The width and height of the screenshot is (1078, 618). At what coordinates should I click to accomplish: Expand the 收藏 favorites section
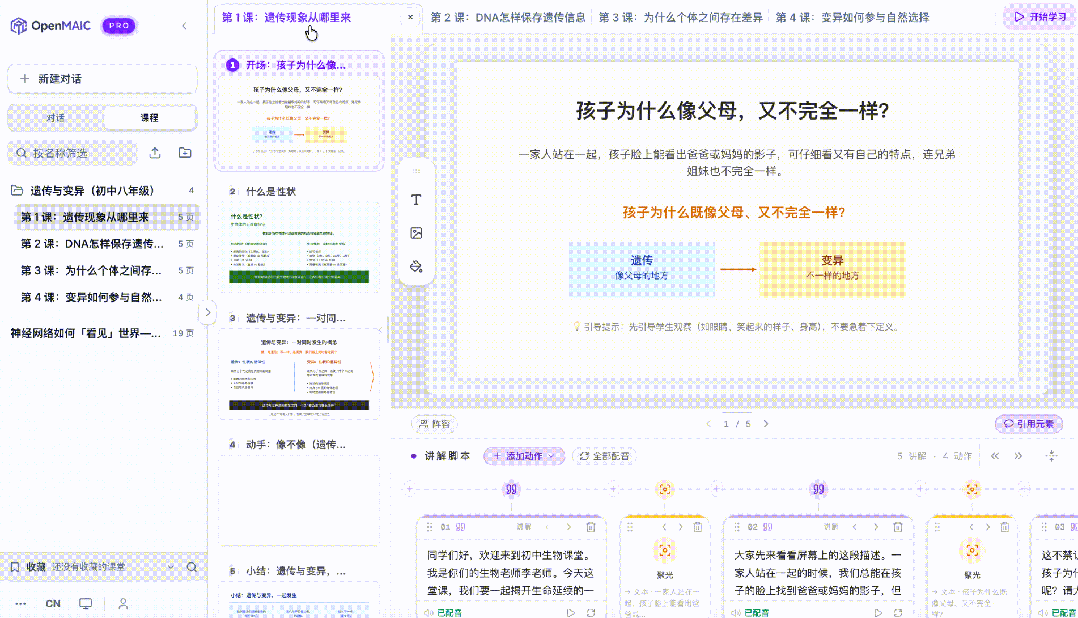pyautogui.click(x=170, y=567)
